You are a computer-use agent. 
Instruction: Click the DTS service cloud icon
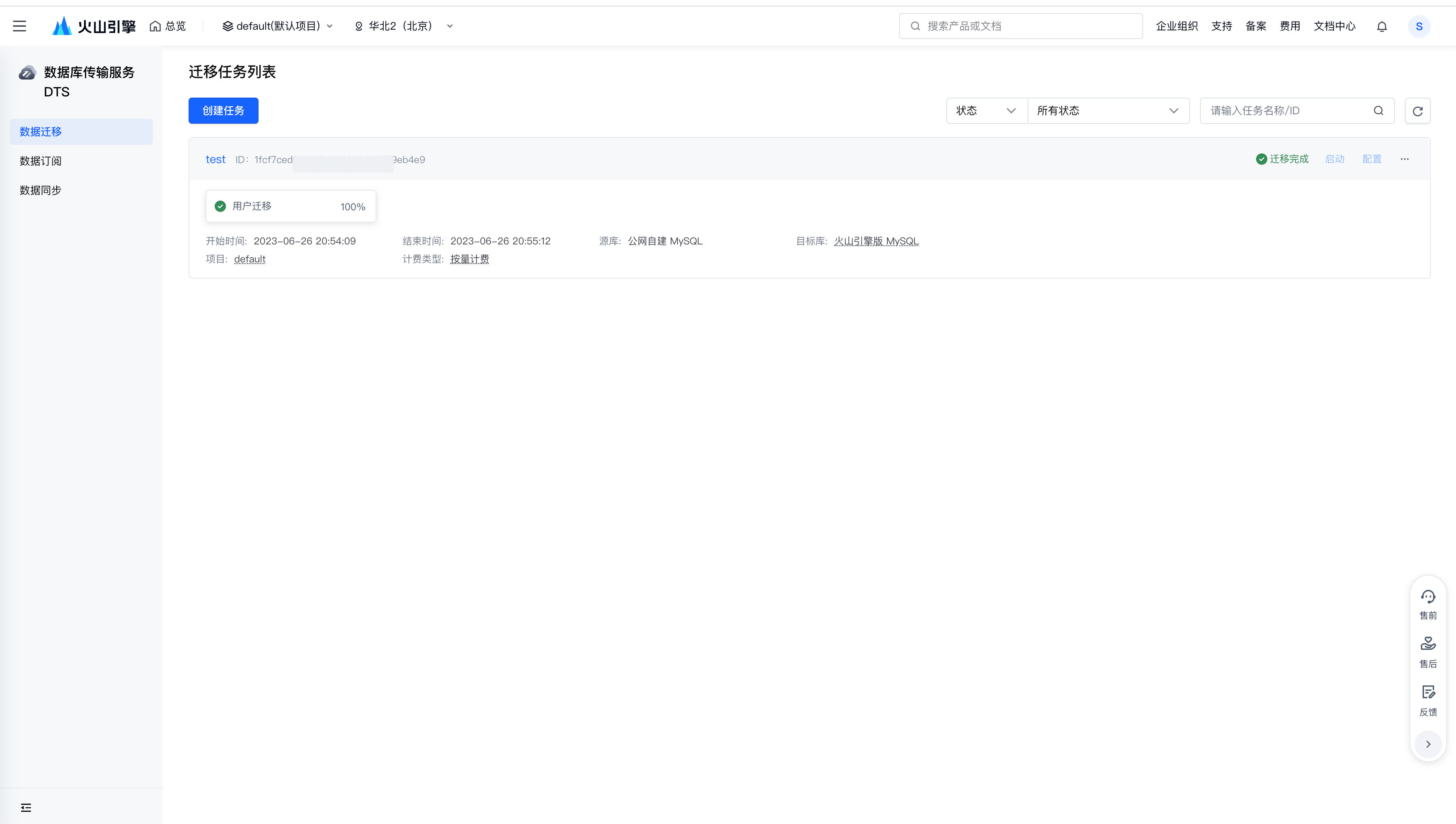27,73
